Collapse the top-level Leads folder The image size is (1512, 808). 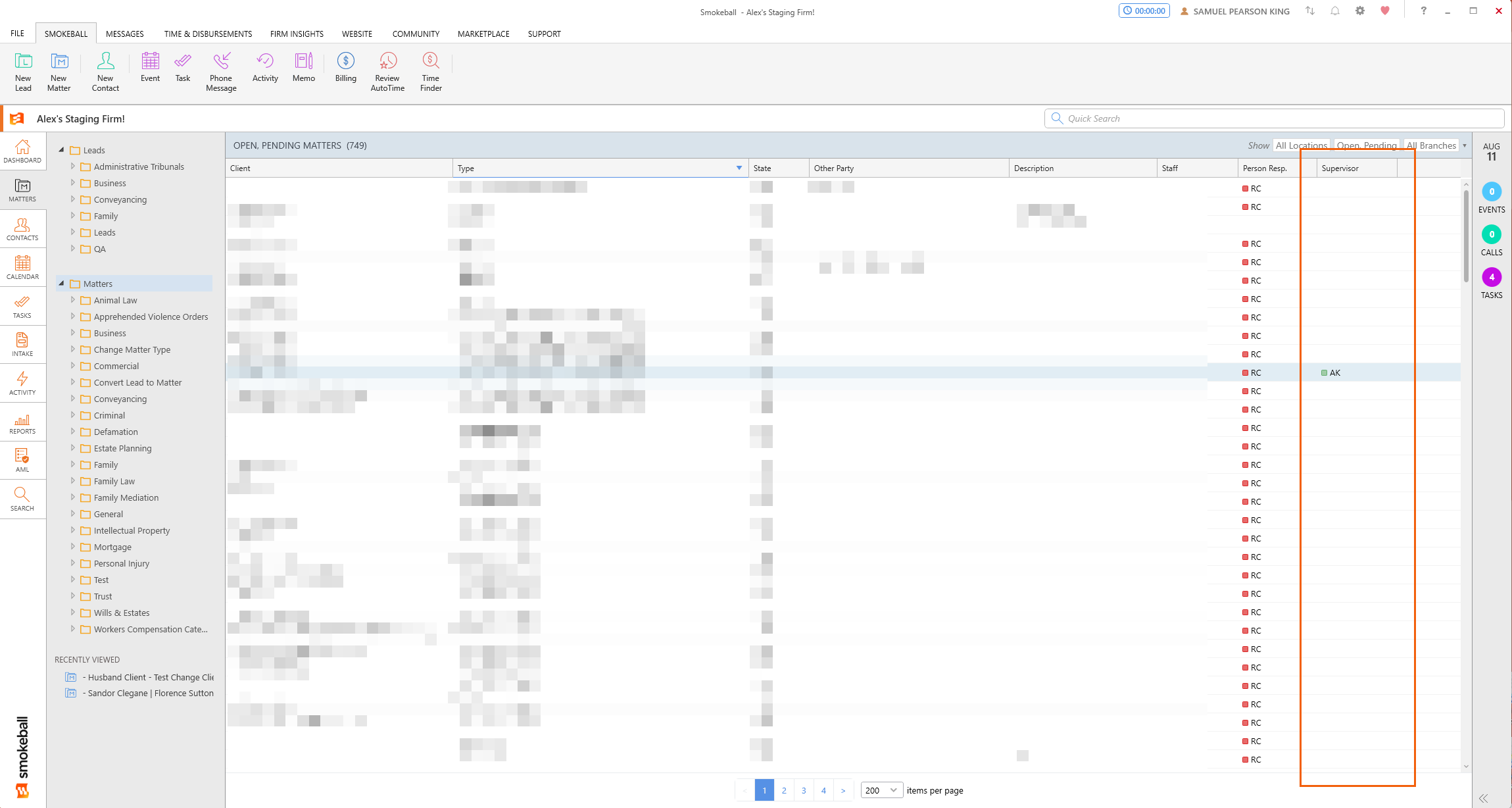coord(61,150)
